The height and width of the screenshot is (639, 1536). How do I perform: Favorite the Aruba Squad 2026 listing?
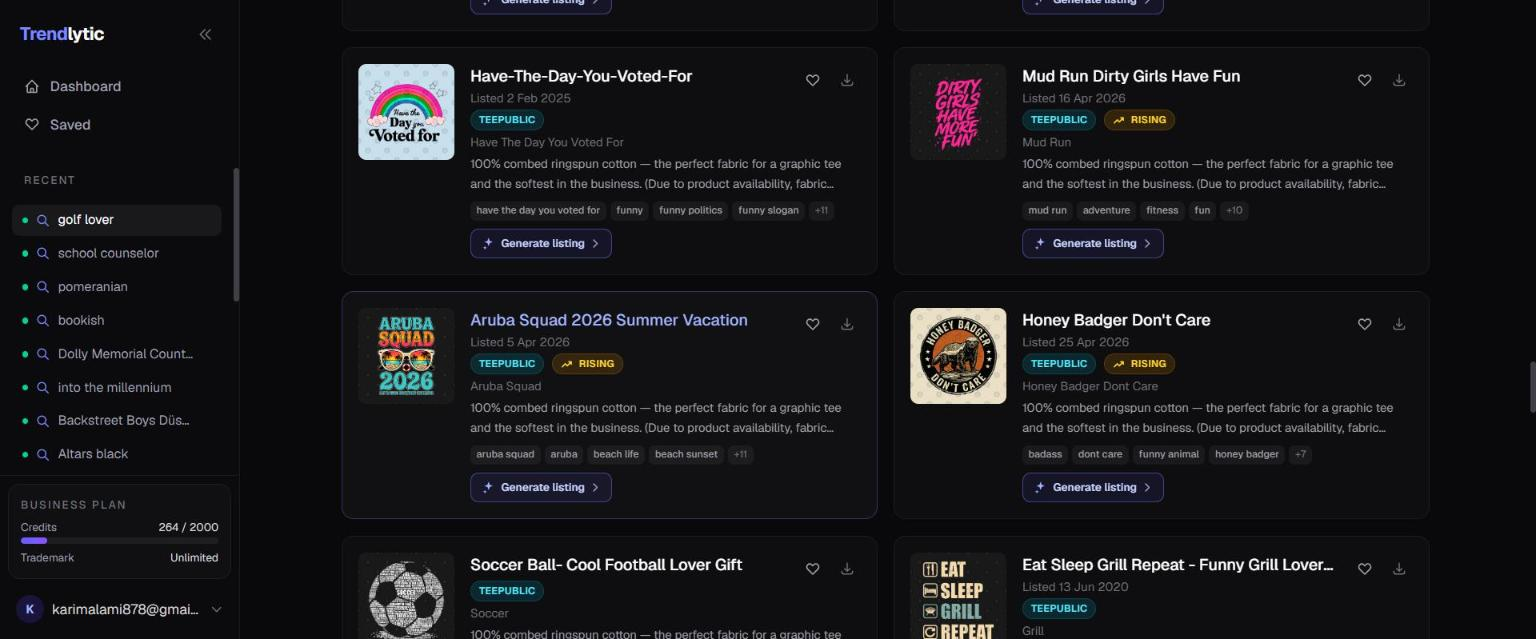[x=813, y=324]
